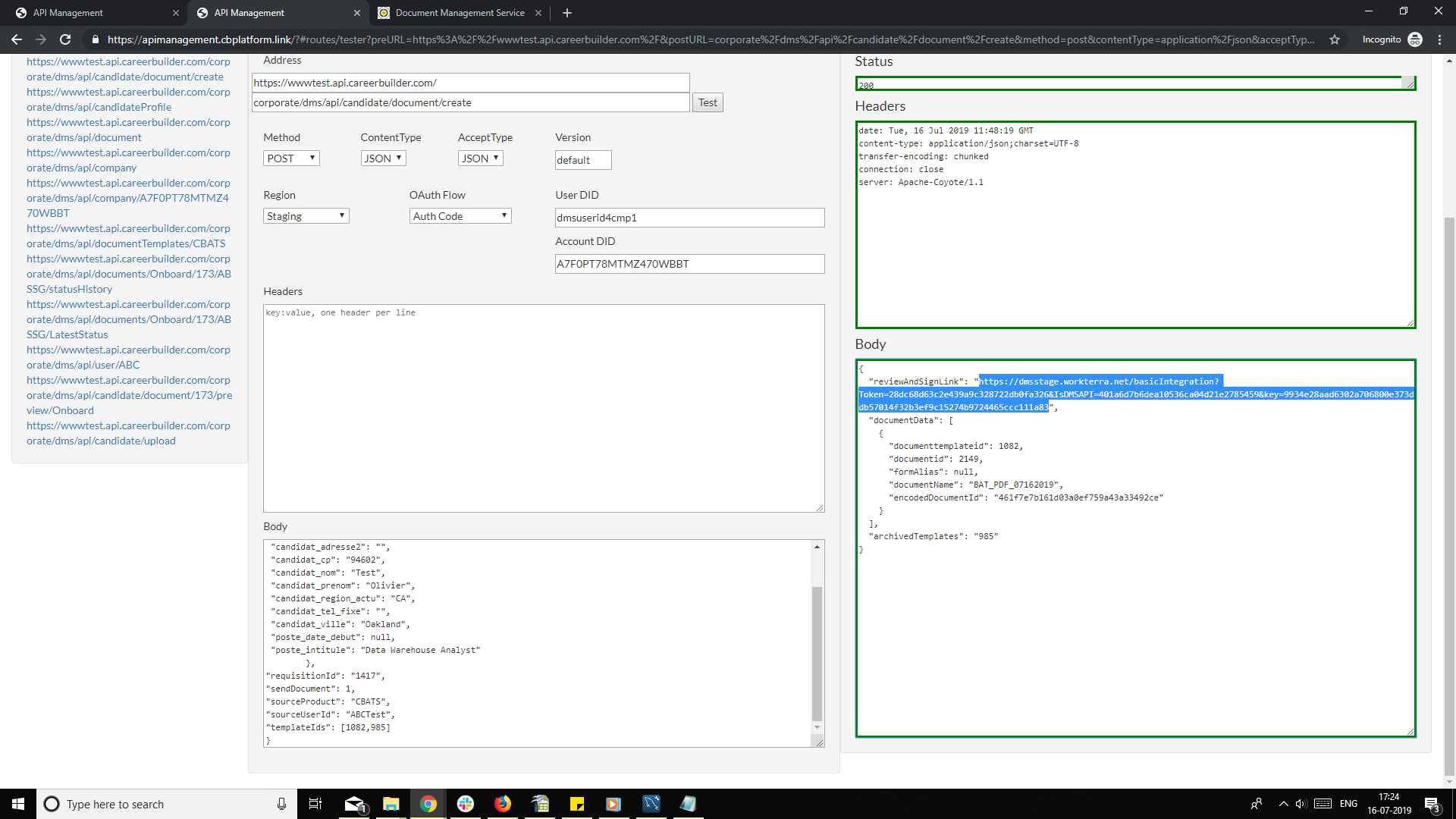1456x819 pixels.
Task: Open the candidateProfile history link
Action: 128,99
